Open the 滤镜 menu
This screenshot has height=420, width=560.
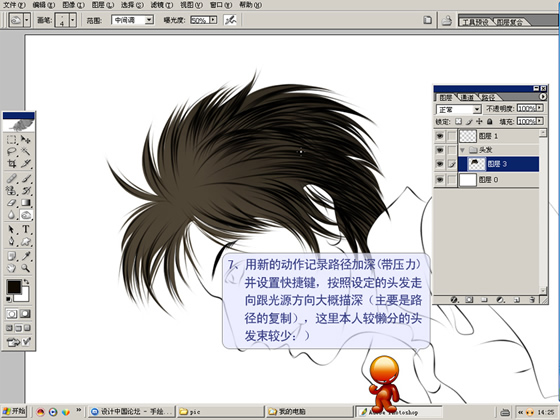[161, 5]
